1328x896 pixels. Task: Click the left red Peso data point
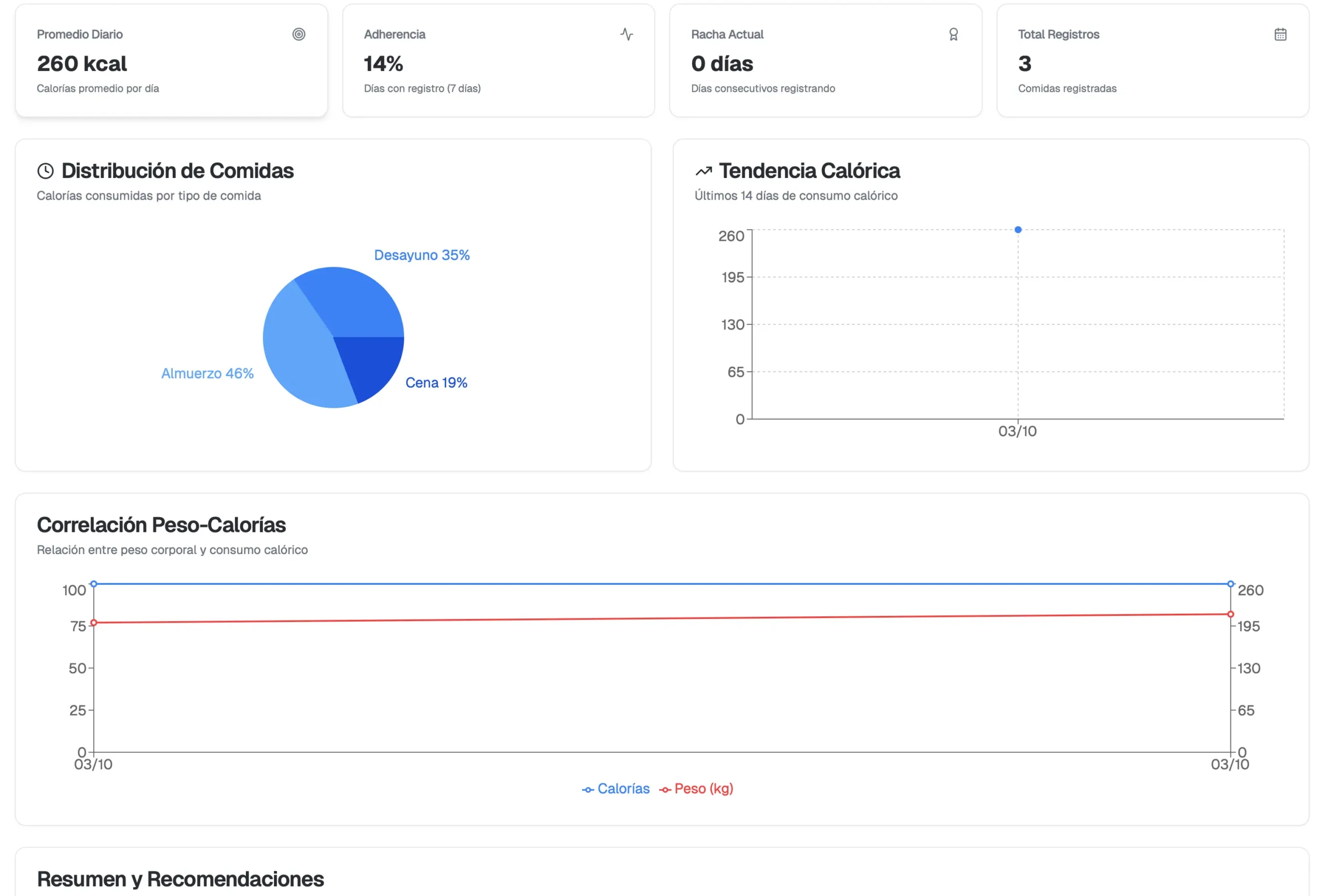[x=94, y=622]
